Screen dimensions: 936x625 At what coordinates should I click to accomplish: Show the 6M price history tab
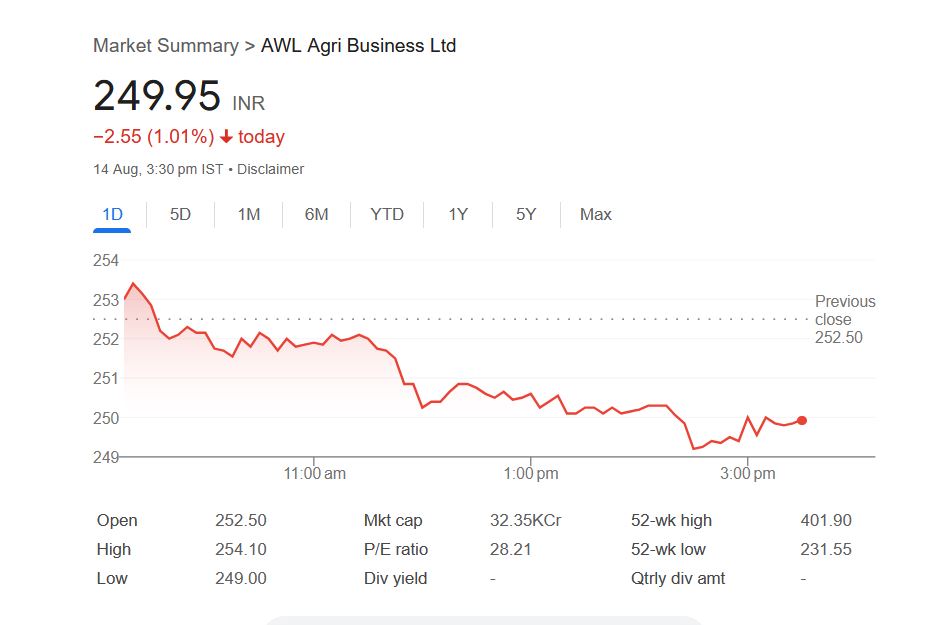tap(316, 214)
